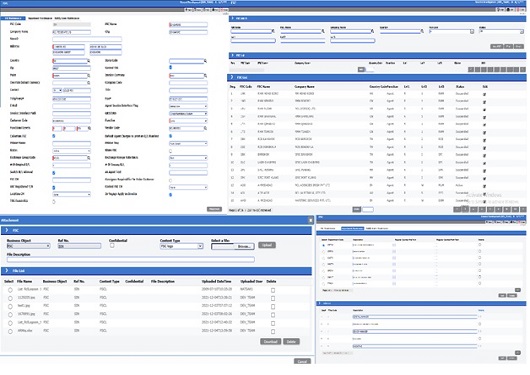The image size is (530, 375).
Task: Collapse the lower FSC List section header
Action: (232, 77)
